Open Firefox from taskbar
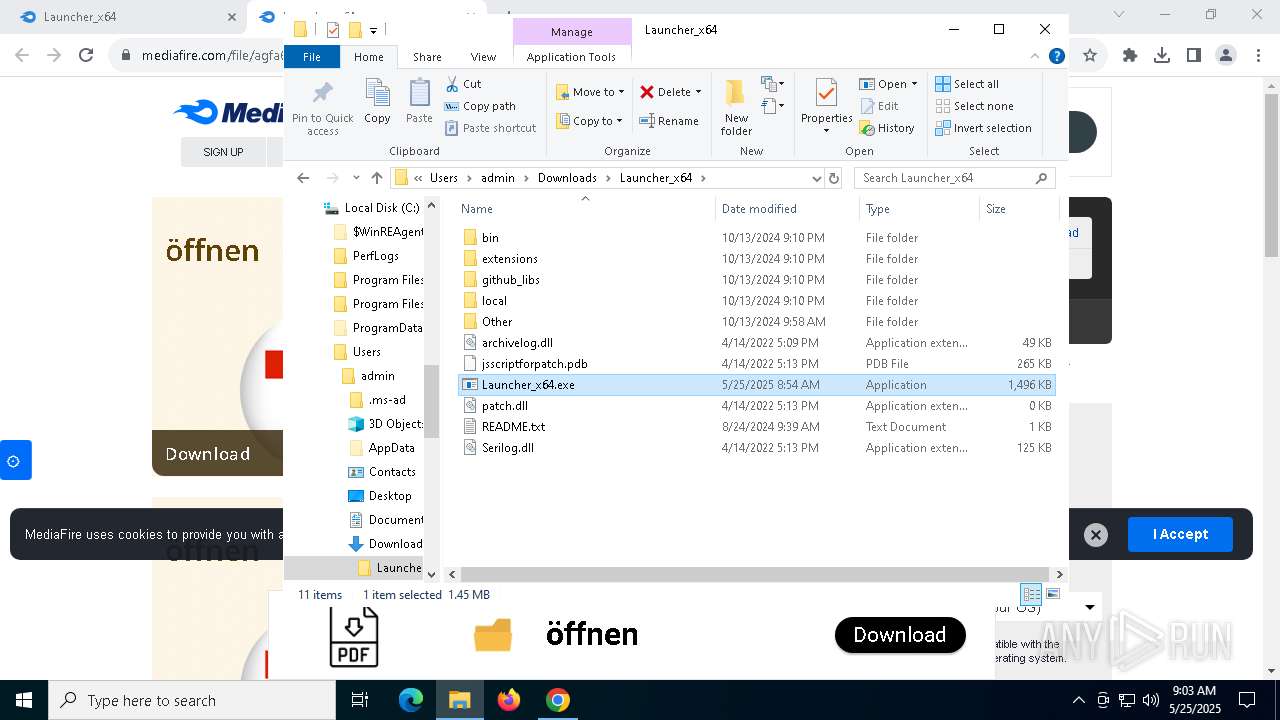 point(509,700)
